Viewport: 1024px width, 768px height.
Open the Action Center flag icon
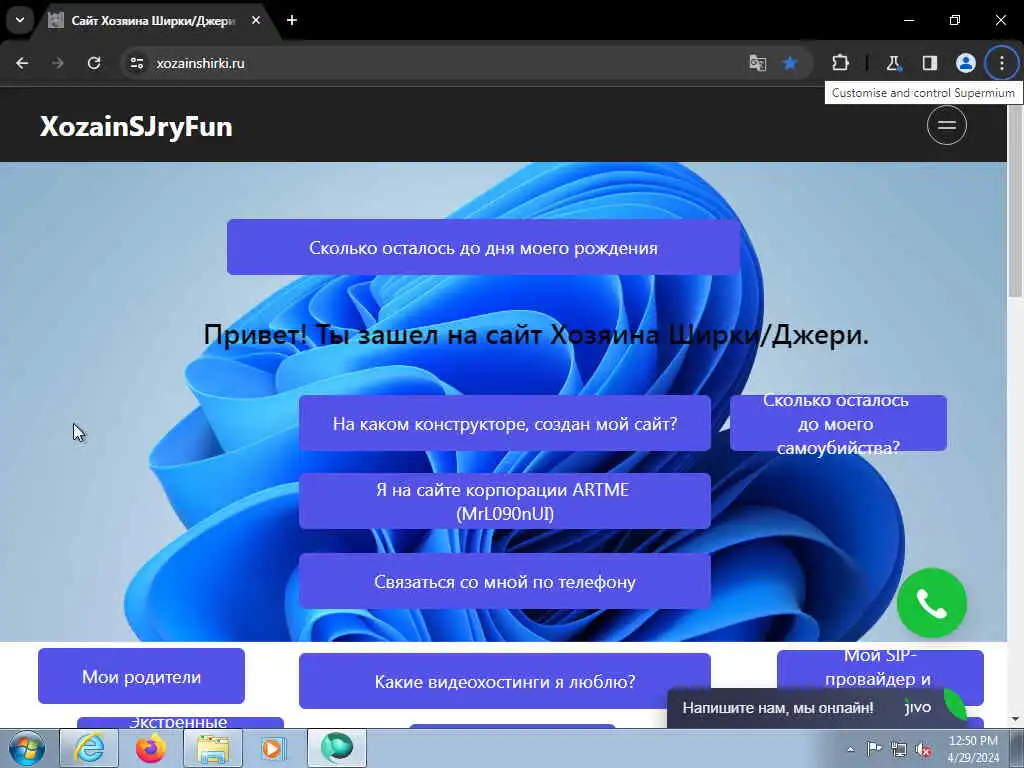pos(874,749)
